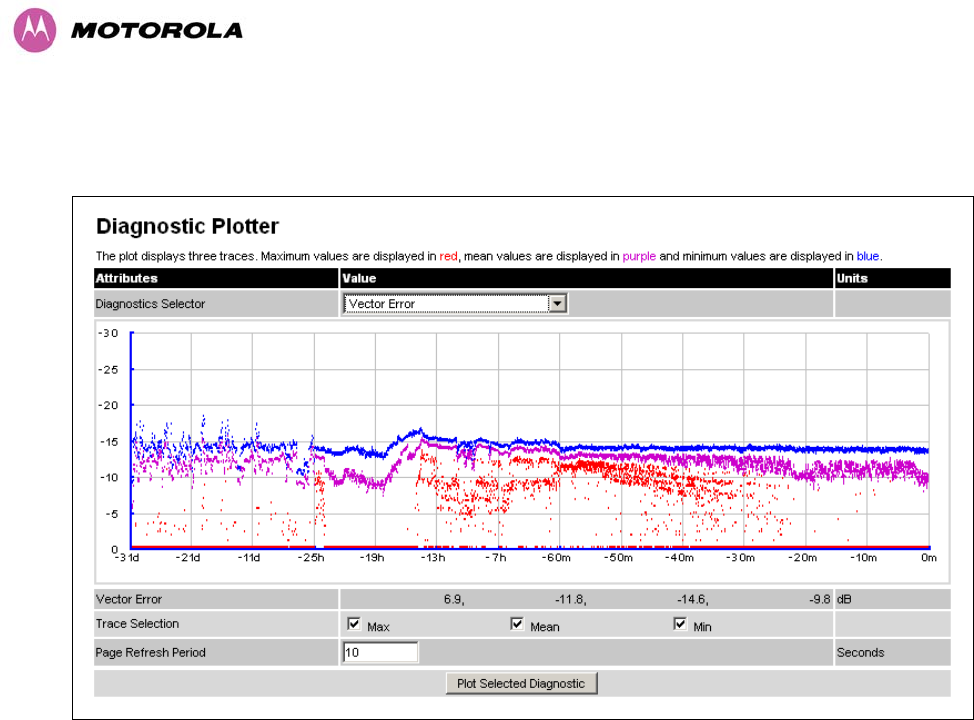Viewport: 974px width, 720px height.
Task: Click the 'dB' units text
Action: pos(844,599)
